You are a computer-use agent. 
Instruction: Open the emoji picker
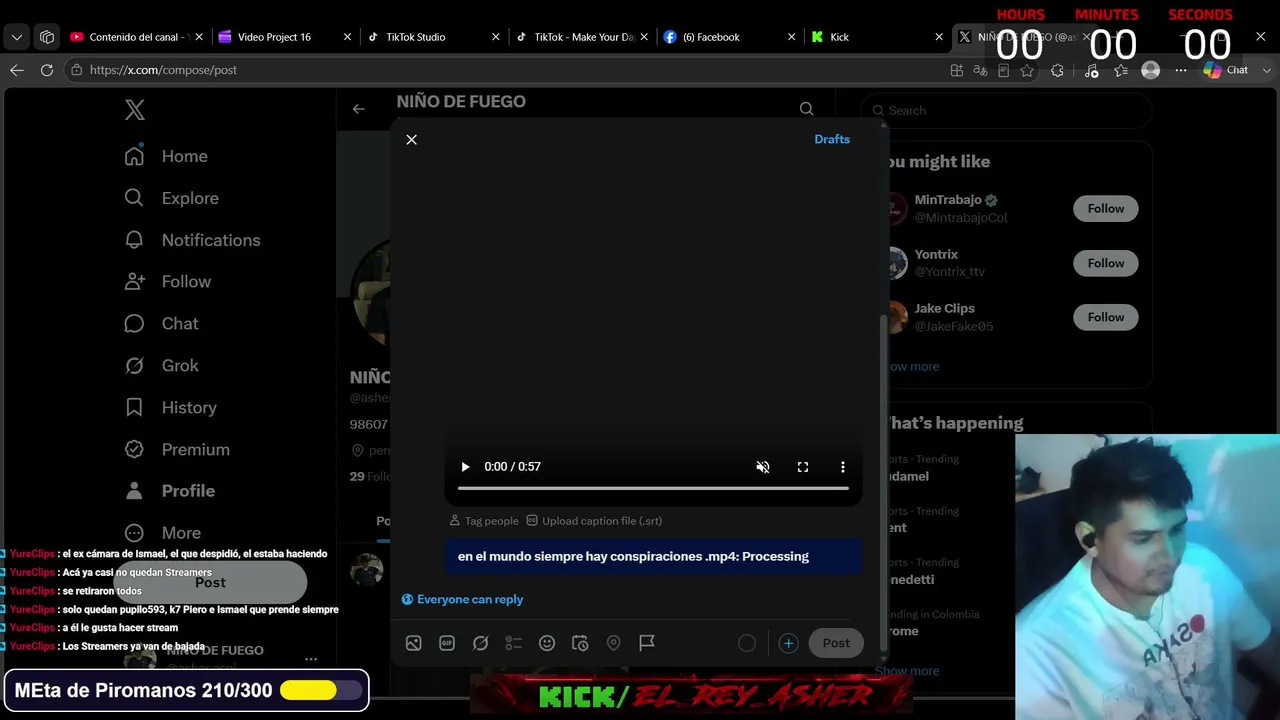click(547, 643)
